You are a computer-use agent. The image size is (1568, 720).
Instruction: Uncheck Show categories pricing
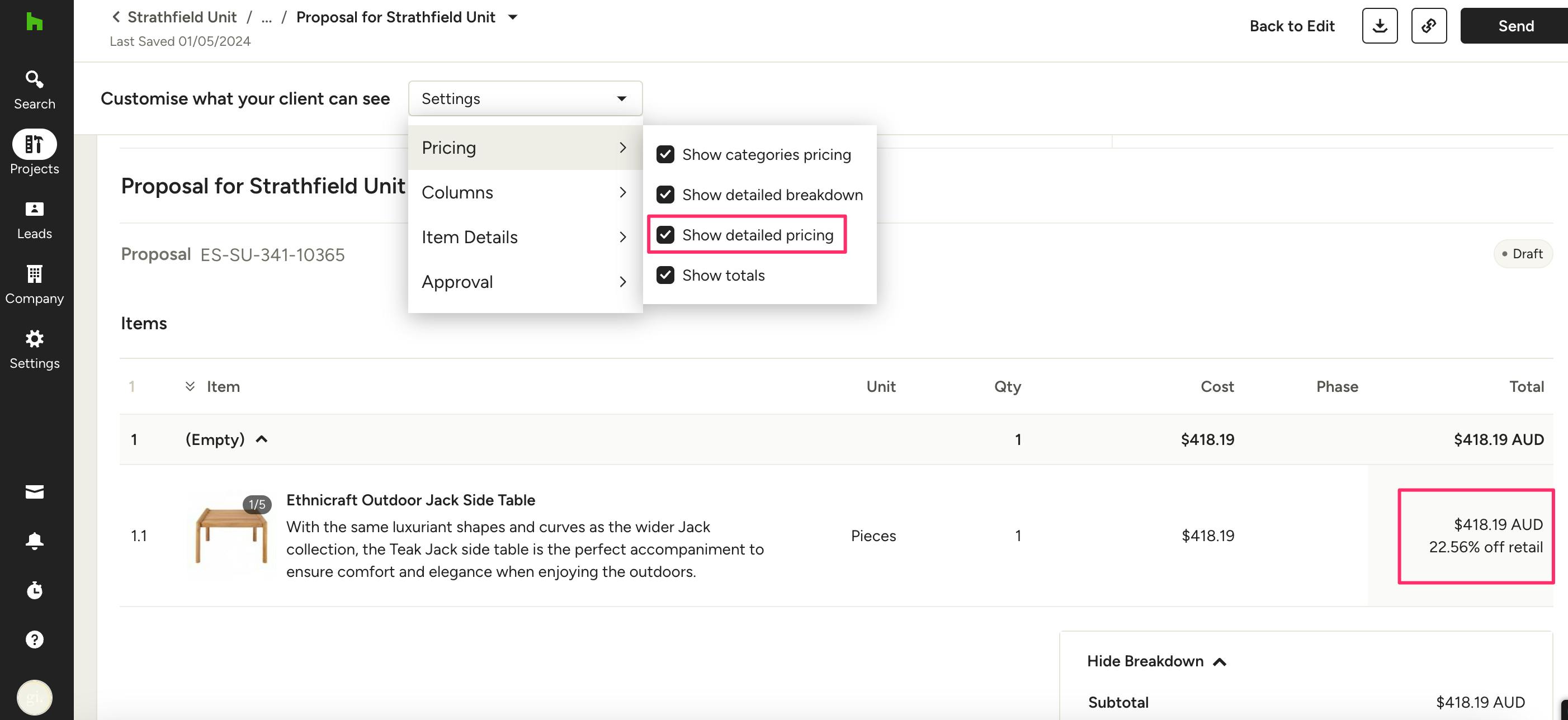(665, 155)
